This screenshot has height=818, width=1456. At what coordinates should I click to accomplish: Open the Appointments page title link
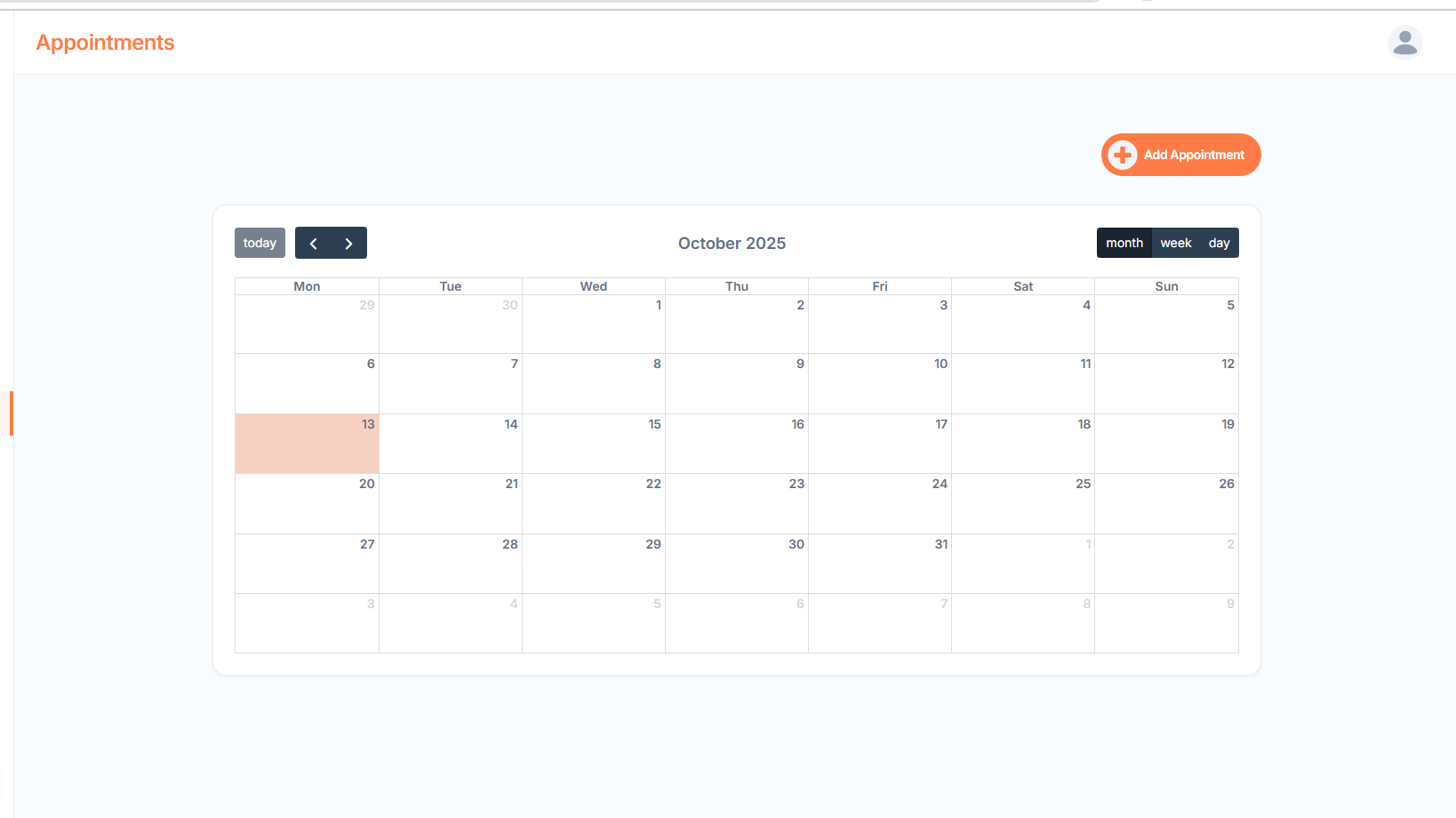click(105, 43)
